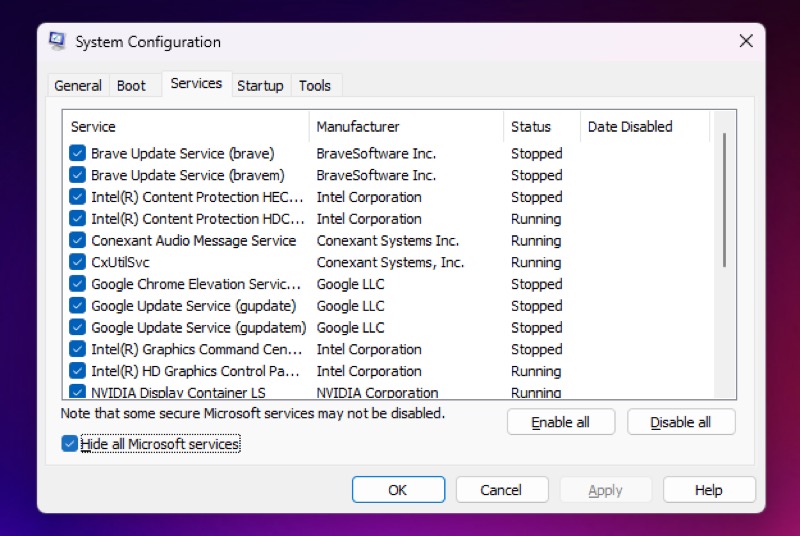Open the Tools tab

click(315, 86)
